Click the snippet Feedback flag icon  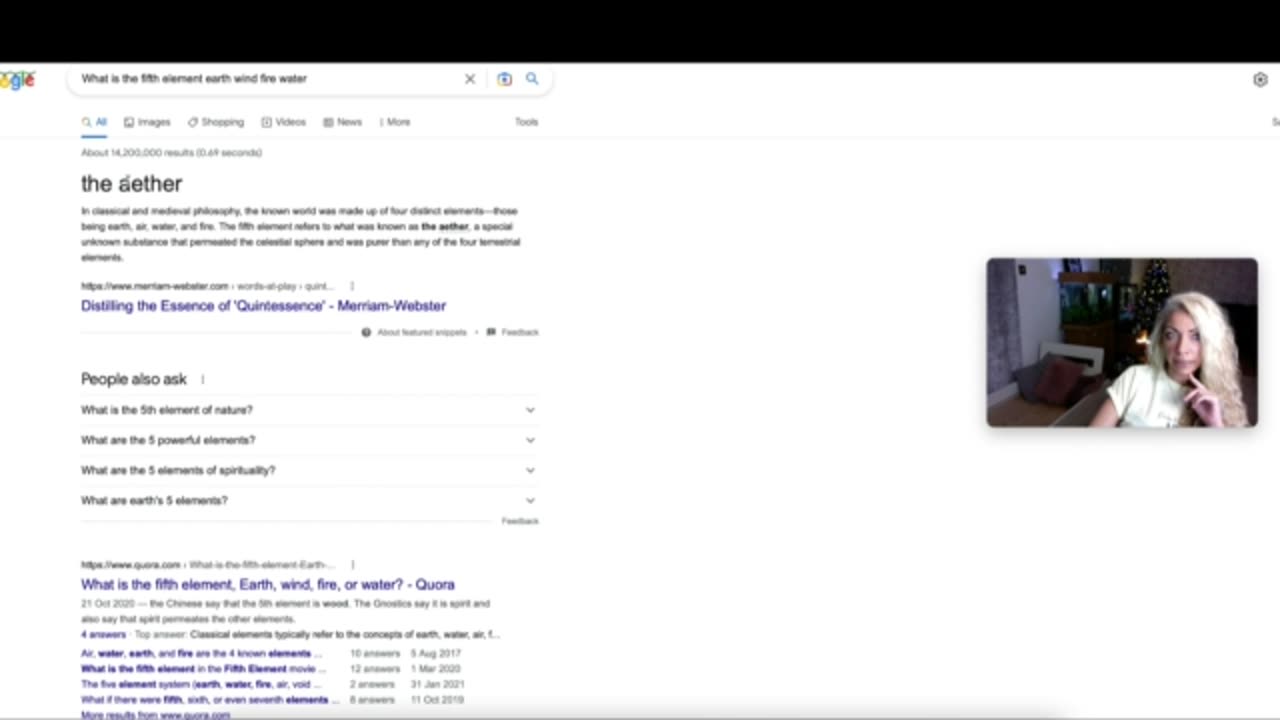point(491,332)
